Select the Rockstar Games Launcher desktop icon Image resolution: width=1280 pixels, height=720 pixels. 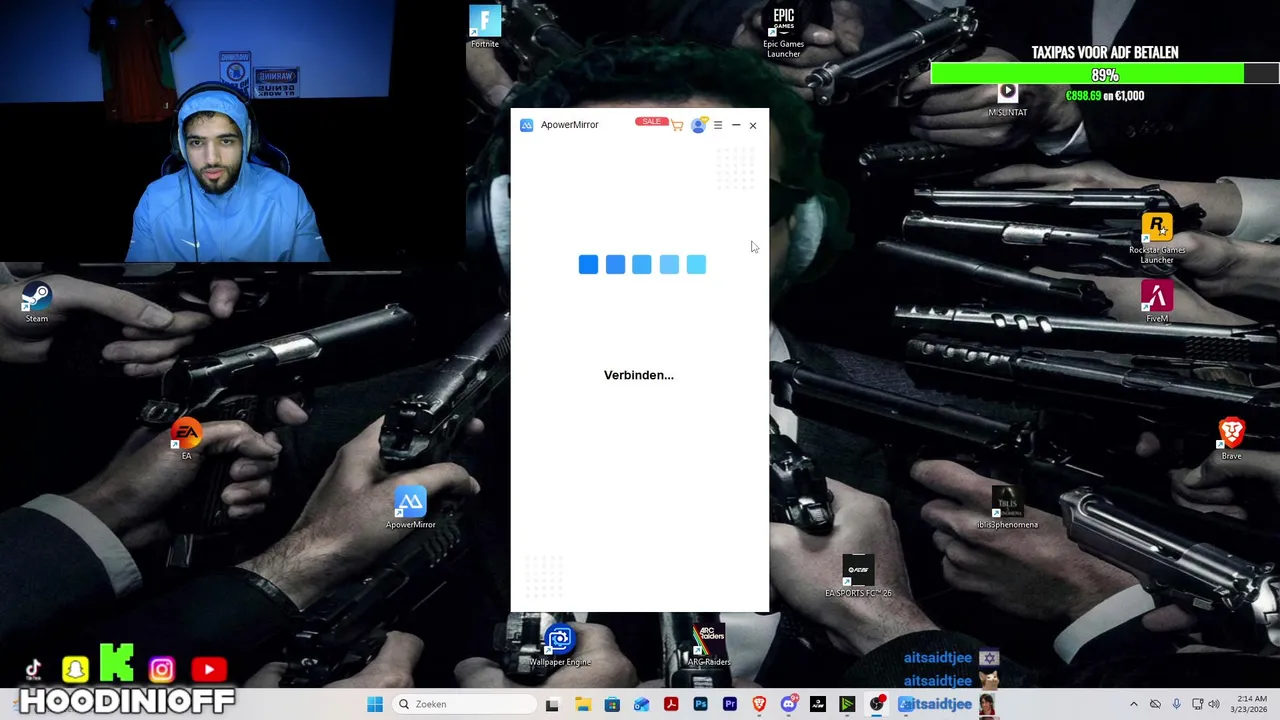1157,239
